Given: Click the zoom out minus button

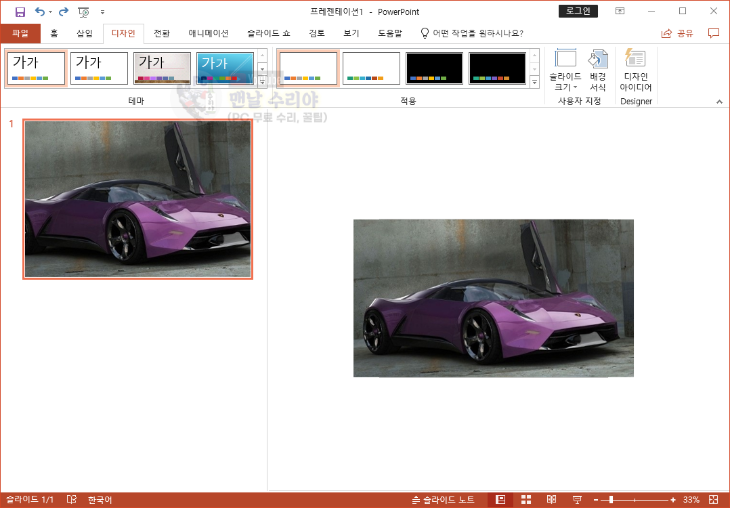Looking at the screenshot, I should [x=596, y=500].
